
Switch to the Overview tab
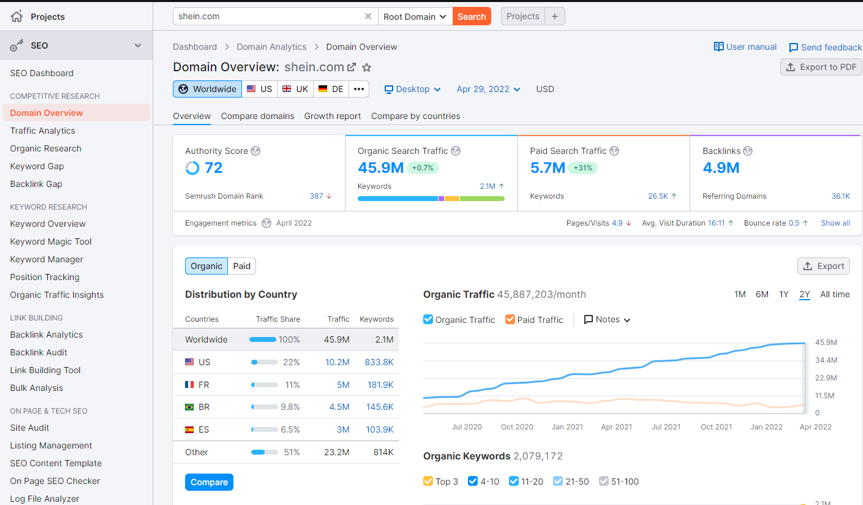tap(192, 116)
